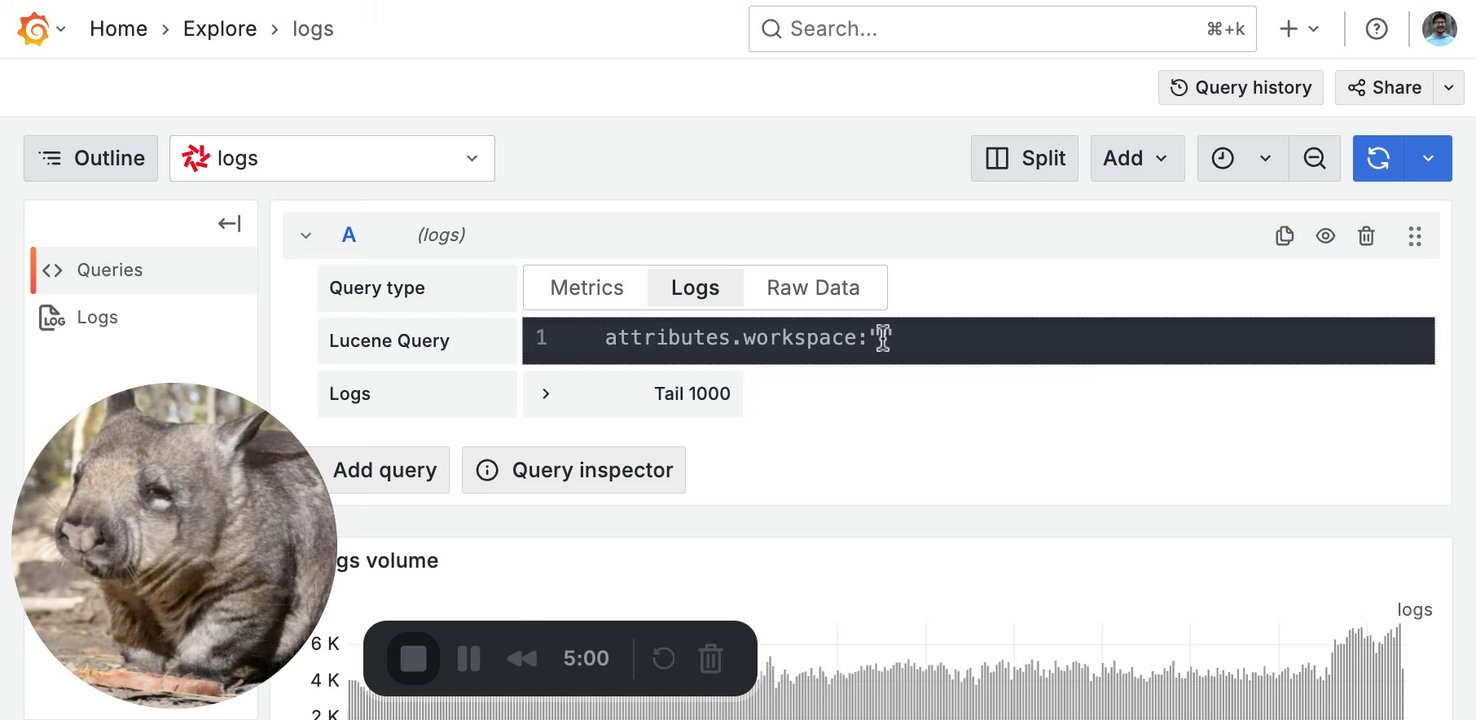
Task: Go to Home breadcrumb
Action: [x=118, y=29]
